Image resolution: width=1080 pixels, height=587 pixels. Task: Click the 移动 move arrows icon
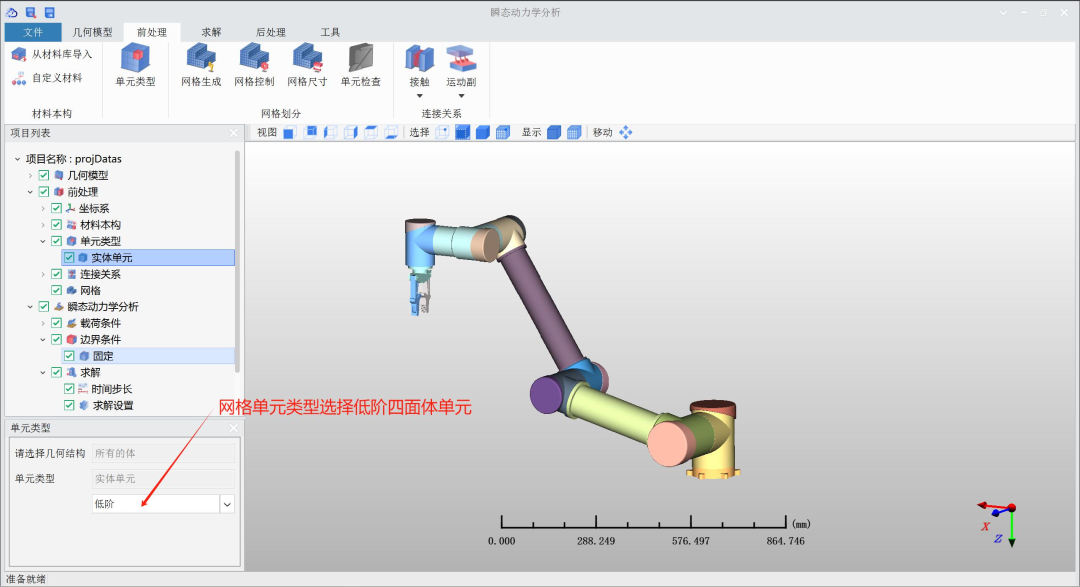pyautogui.click(x=625, y=132)
